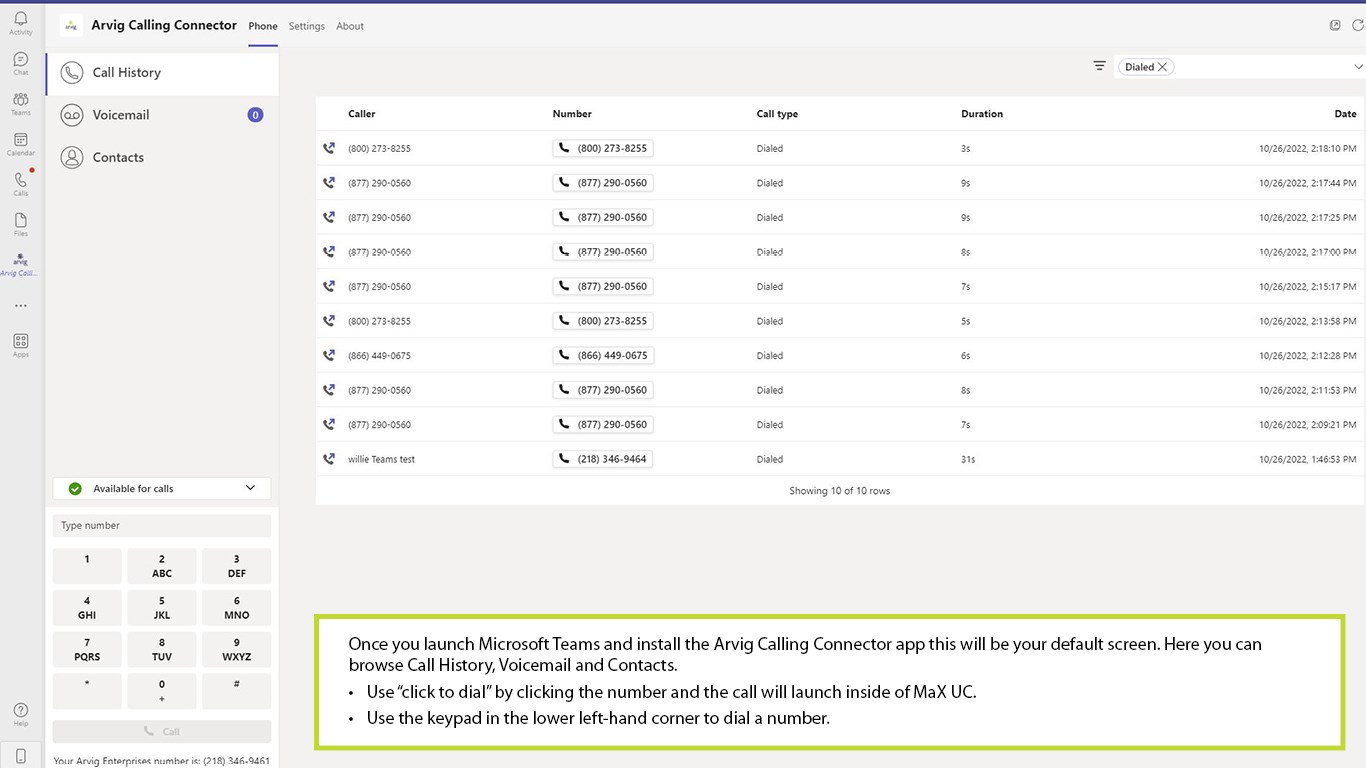Click the Arvig Calling Connector app logo
This screenshot has height=768, width=1366.
[x=70, y=26]
